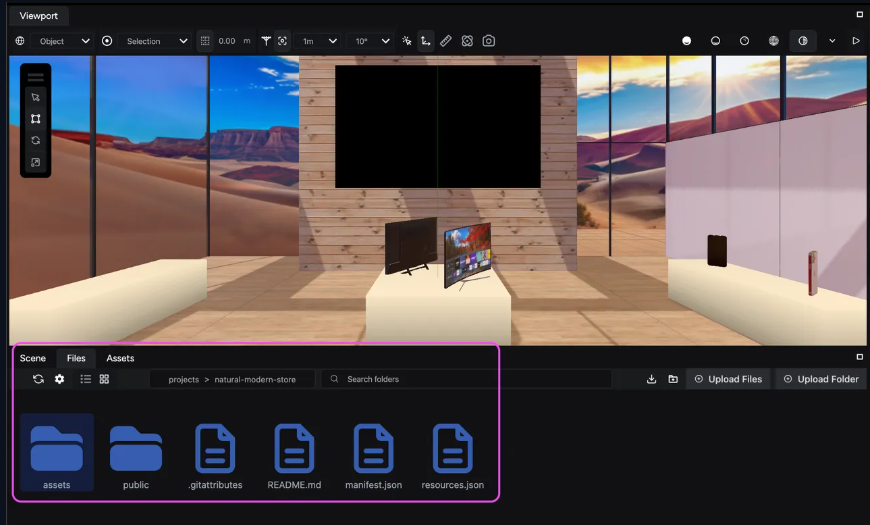Switch to grid view
The height and width of the screenshot is (525, 870).
104,379
